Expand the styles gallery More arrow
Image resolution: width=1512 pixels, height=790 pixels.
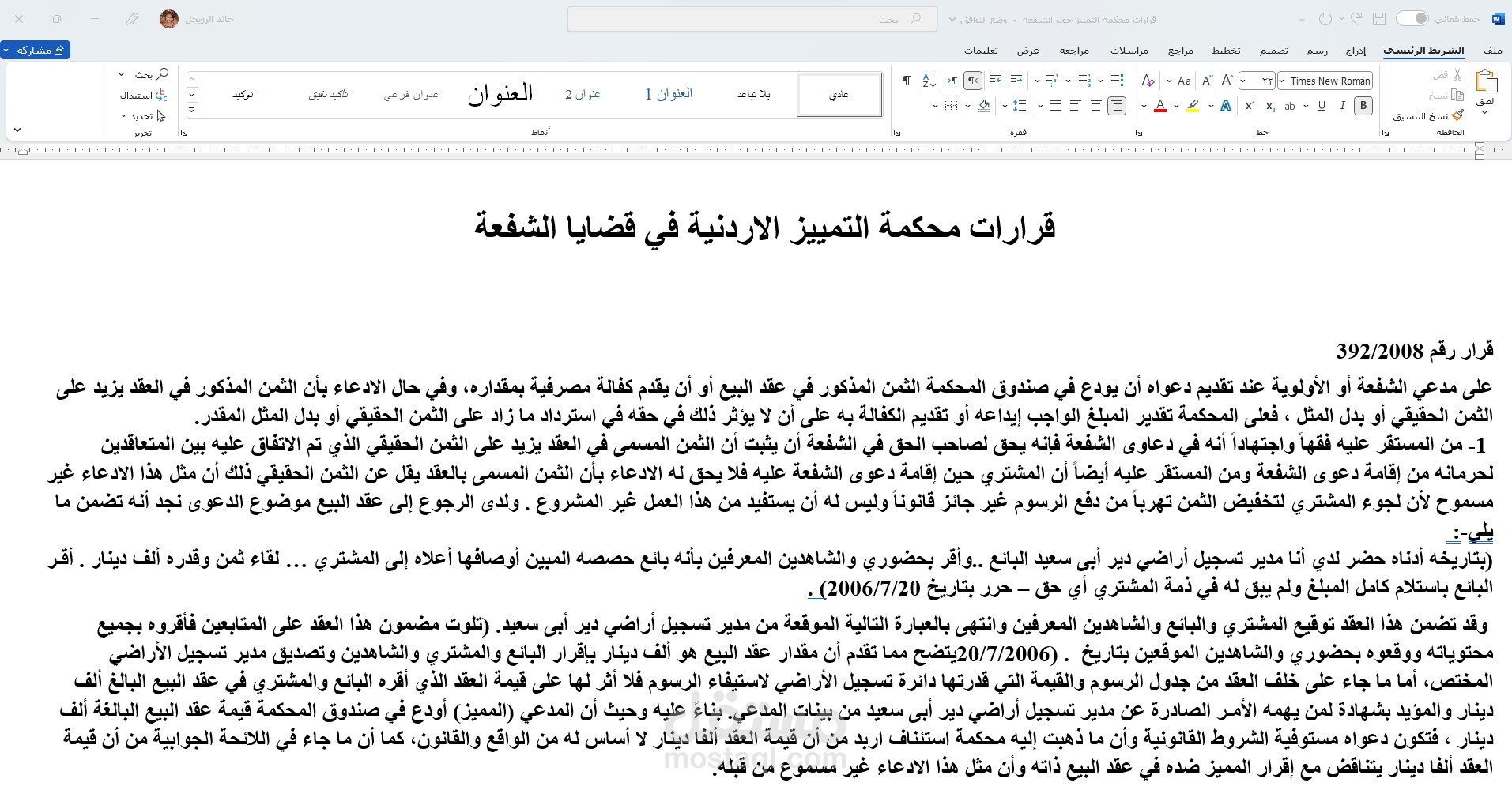click(x=191, y=111)
